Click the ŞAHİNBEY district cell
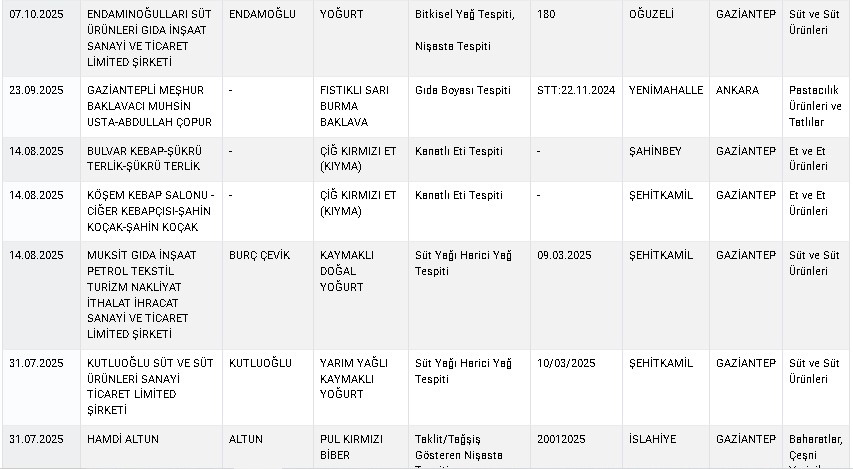Image resolution: width=853 pixels, height=469 pixels. [655, 151]
